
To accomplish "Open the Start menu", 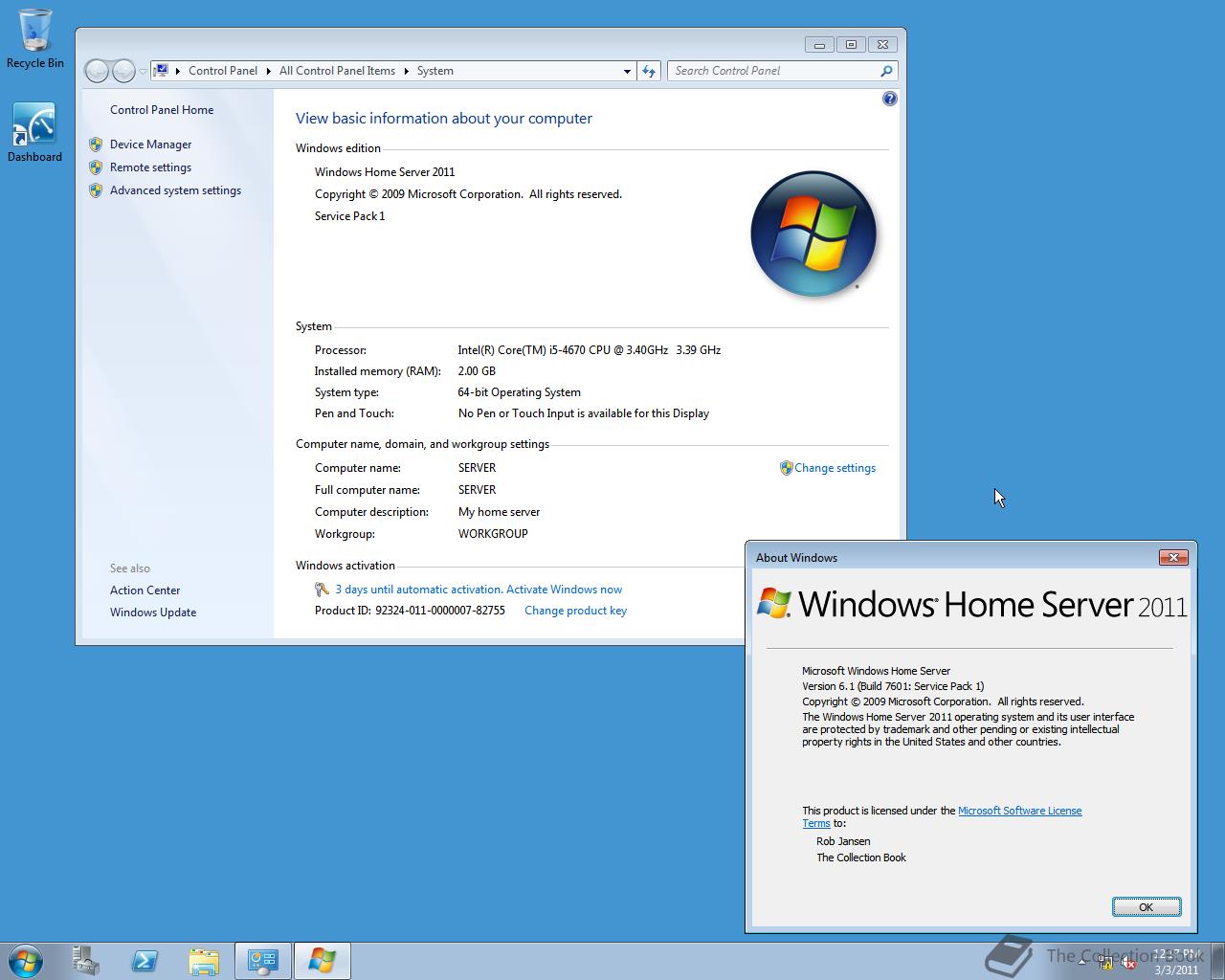I will (26, 961).
